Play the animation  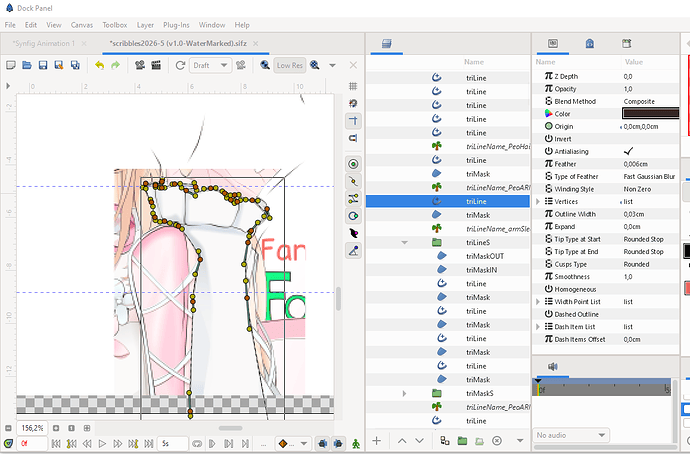[102, 443]
